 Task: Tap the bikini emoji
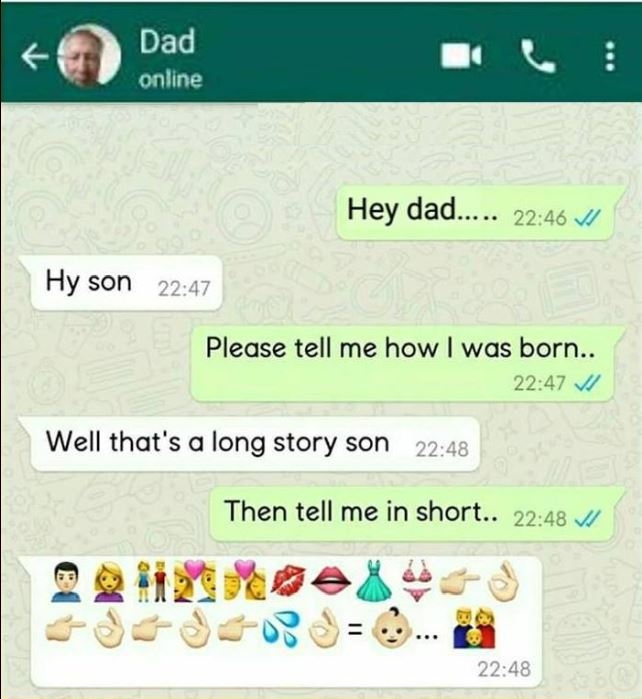pyautogui.click(x=417, y=580)
